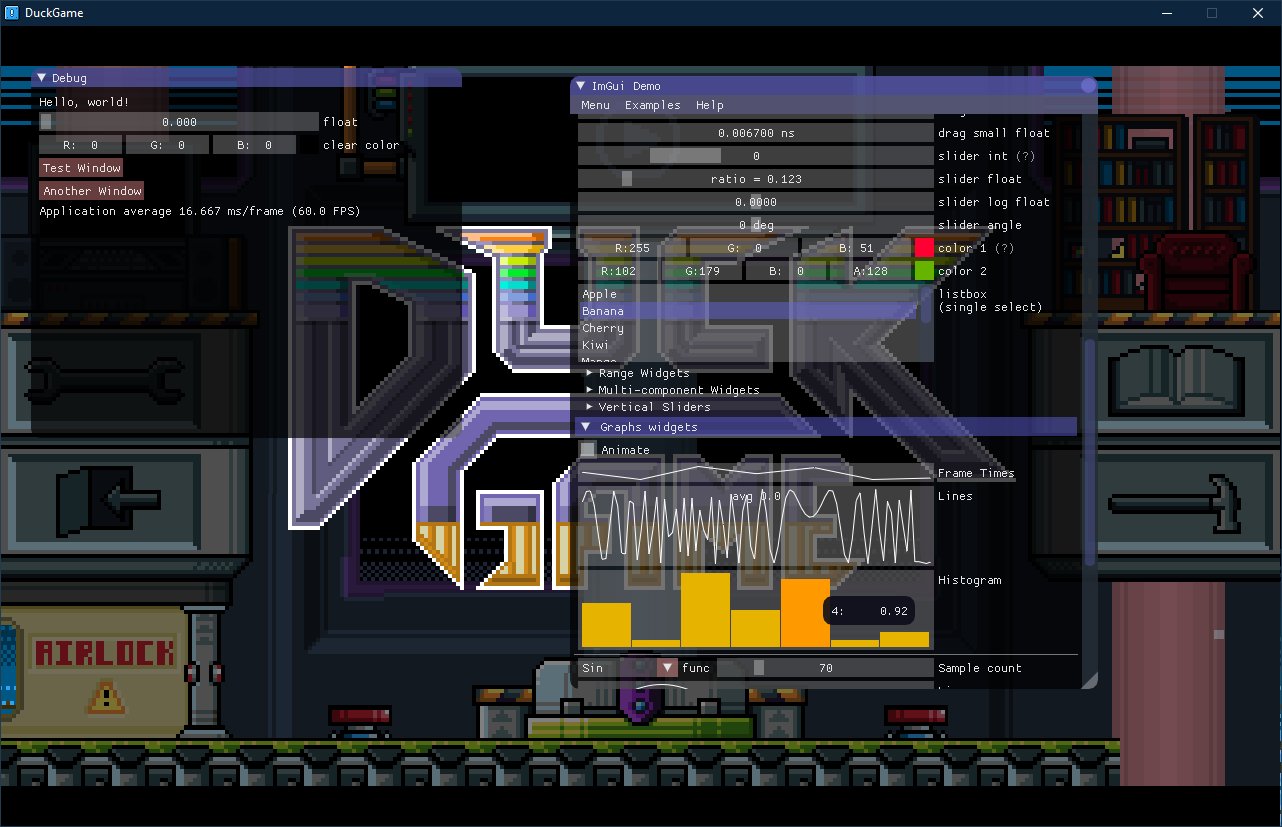Click the R:102 field of color 2
The height and width of the screenshot is (827, 1282).
tap(619, 271)
